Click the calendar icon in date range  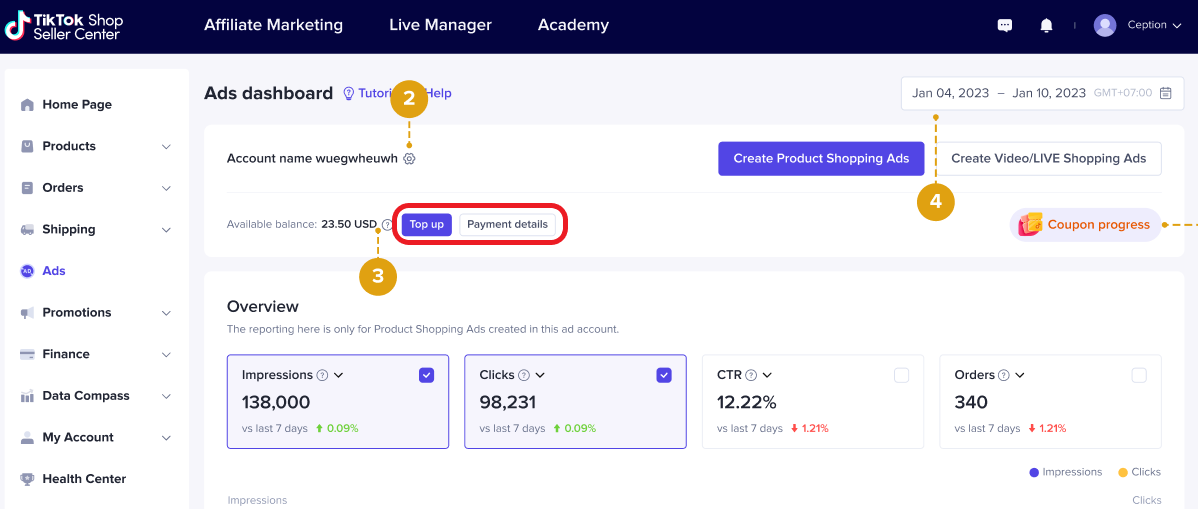[1165, 93]
